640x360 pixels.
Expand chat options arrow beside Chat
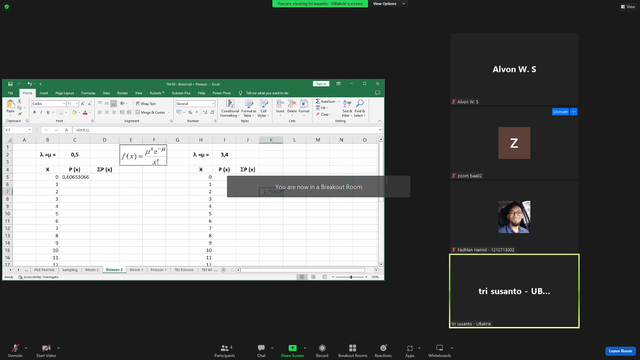click(x=272, y=348)
